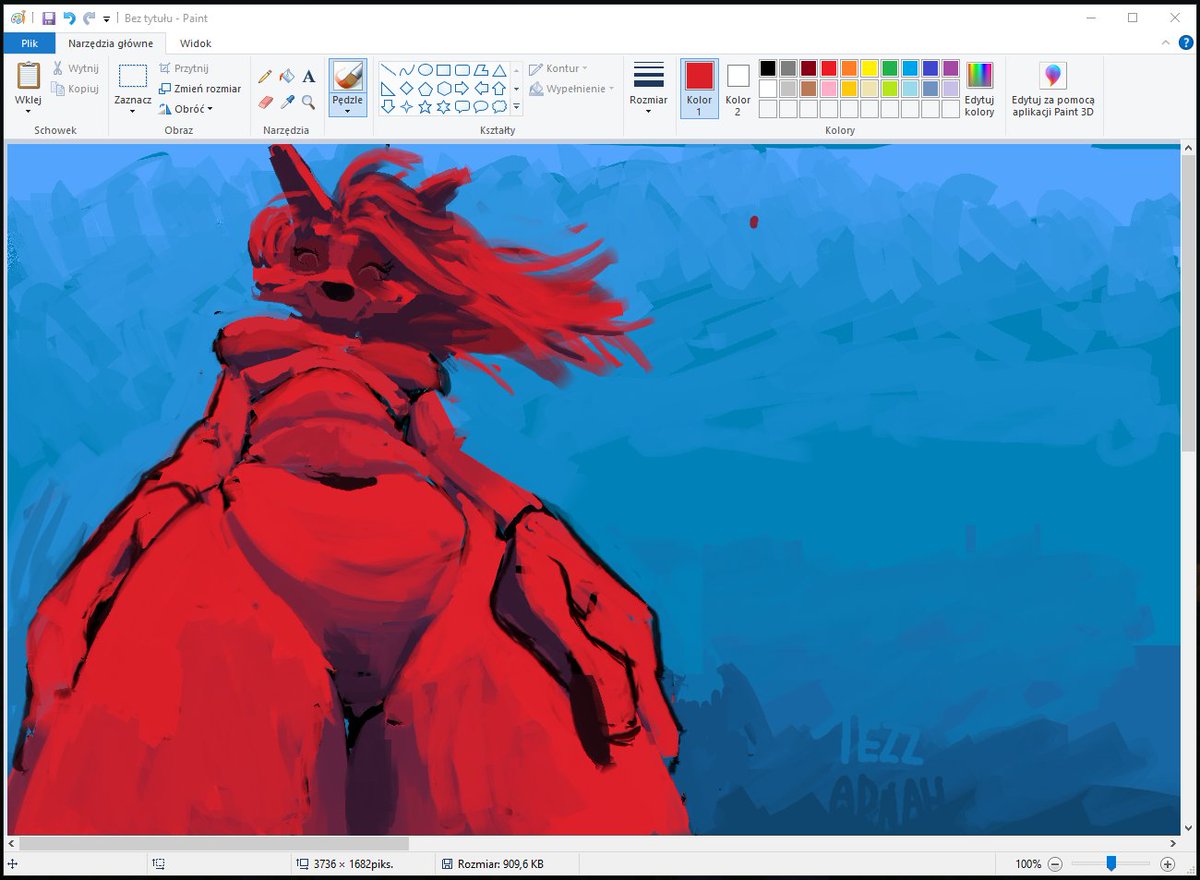Select the Color picker eyedropper tool
The width and height of the screenshot is (1200, 880).
287,102
